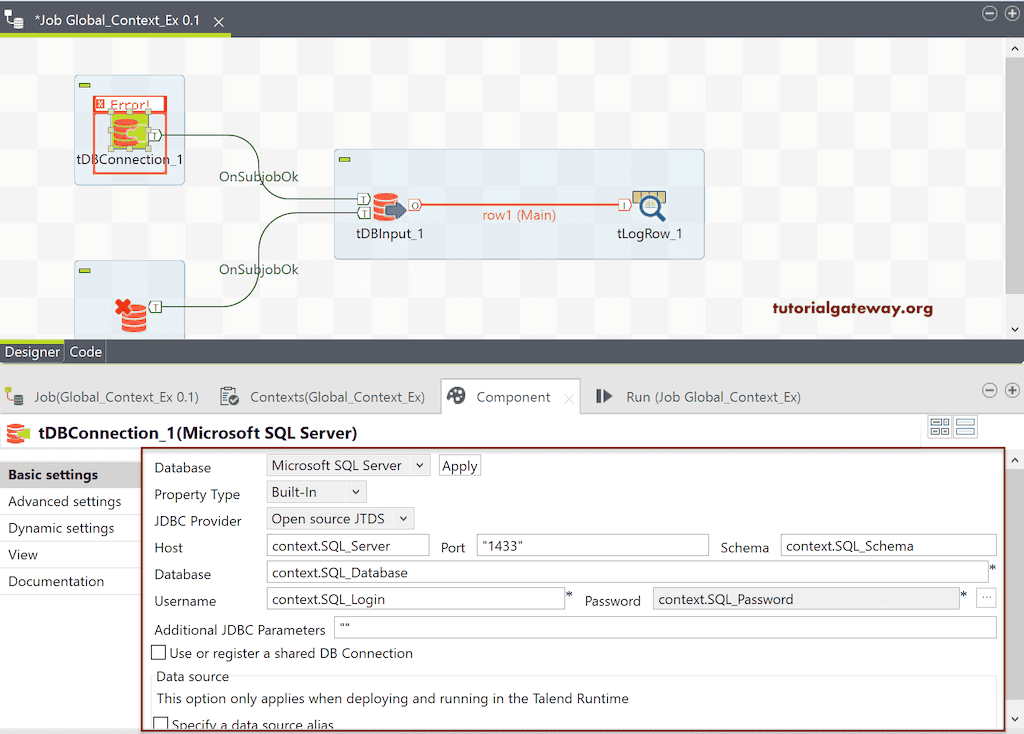Select the tDBInput_1 component icon

pyautogui.click(x=389, y=205)
